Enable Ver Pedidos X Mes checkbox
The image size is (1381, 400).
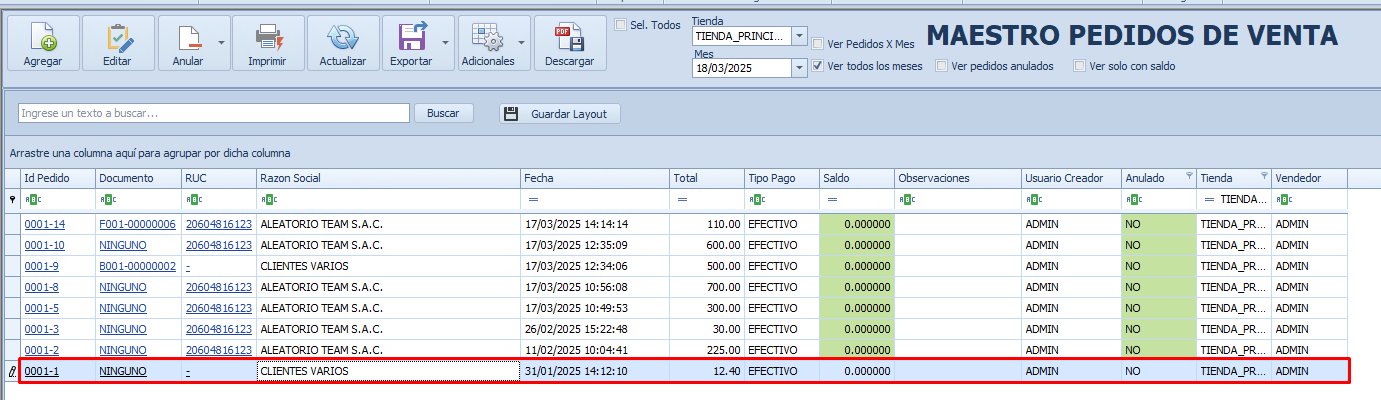(818, 44)
